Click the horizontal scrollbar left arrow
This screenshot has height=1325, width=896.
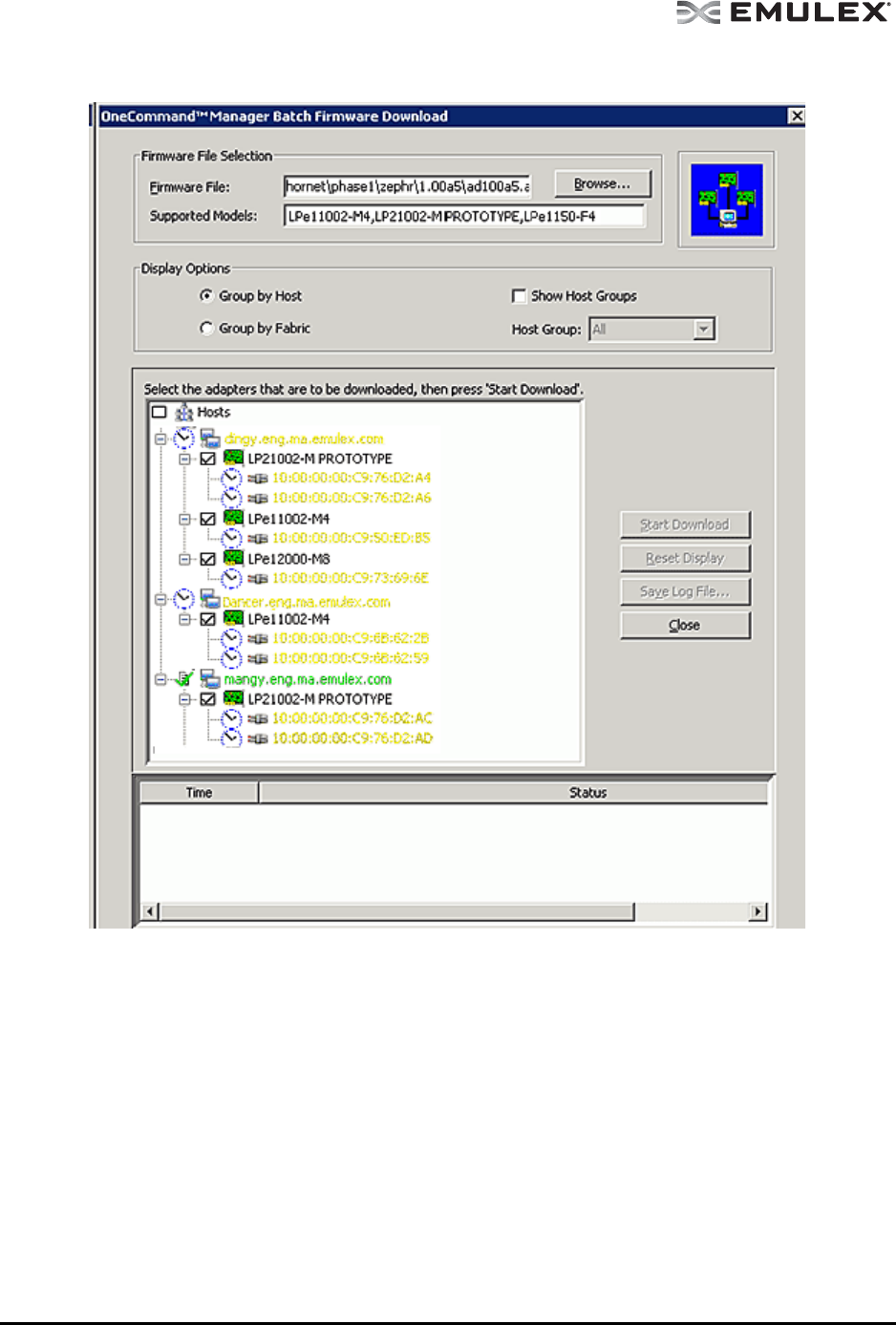pos(150,911)
